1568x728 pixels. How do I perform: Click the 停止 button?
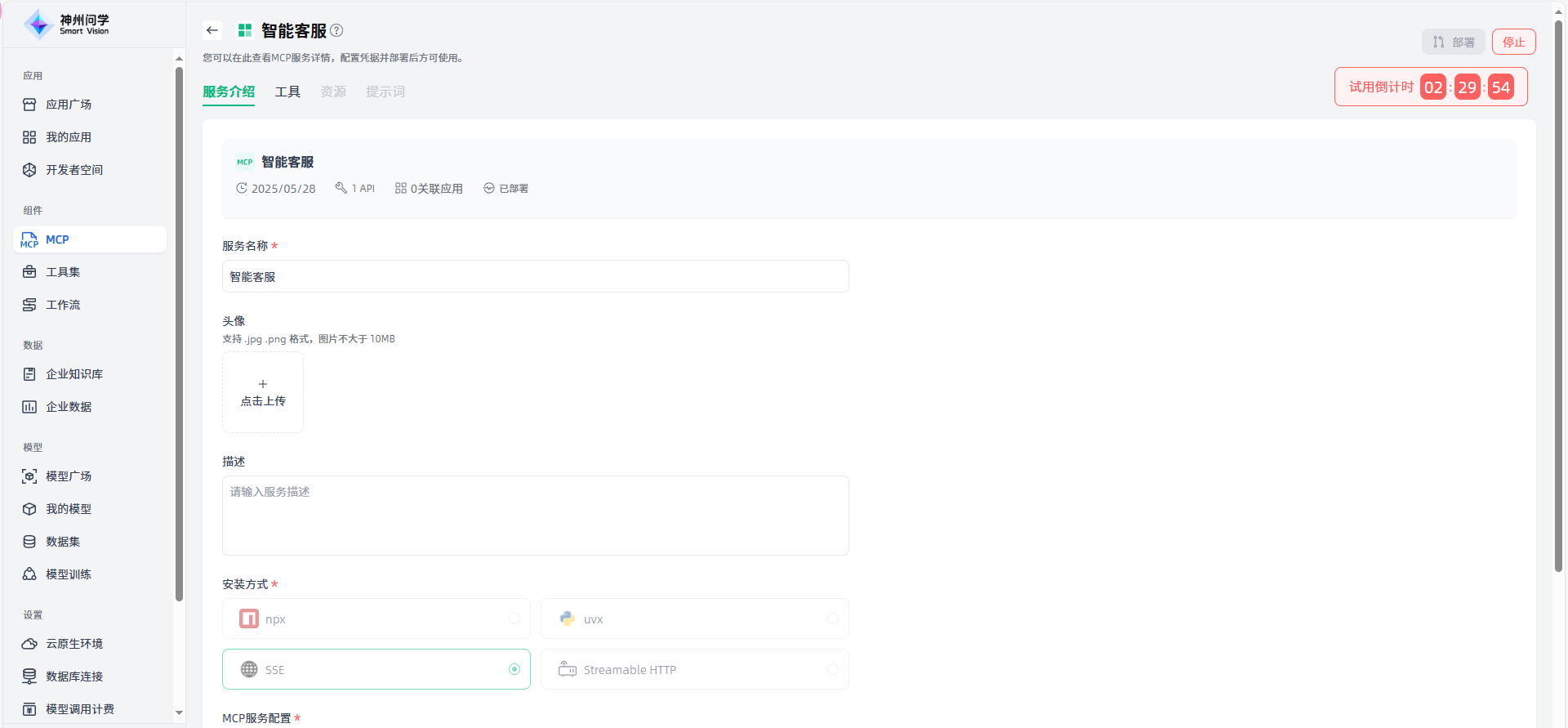pyautogui.click(x=1513, y=42)
